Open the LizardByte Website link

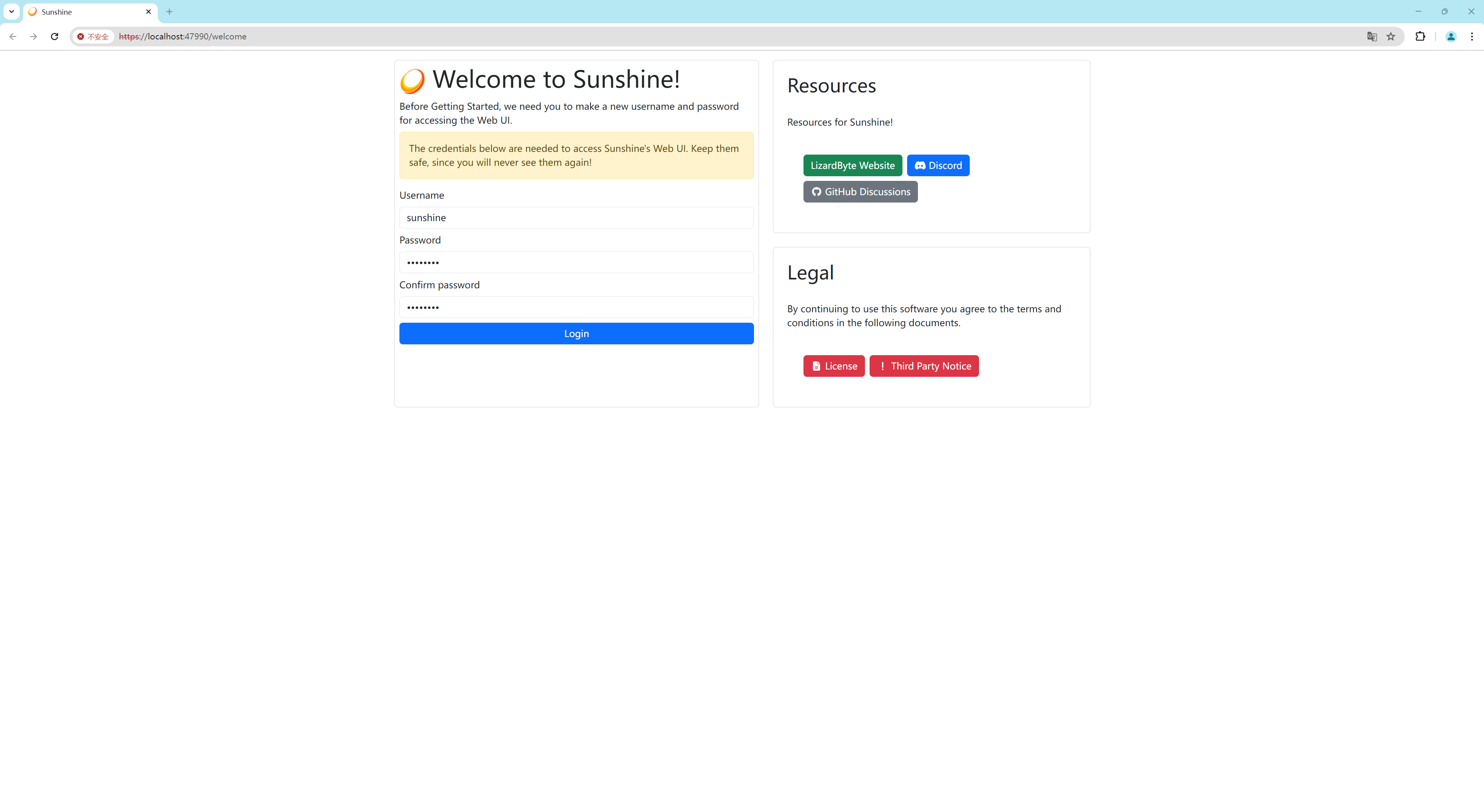(853, 165)
